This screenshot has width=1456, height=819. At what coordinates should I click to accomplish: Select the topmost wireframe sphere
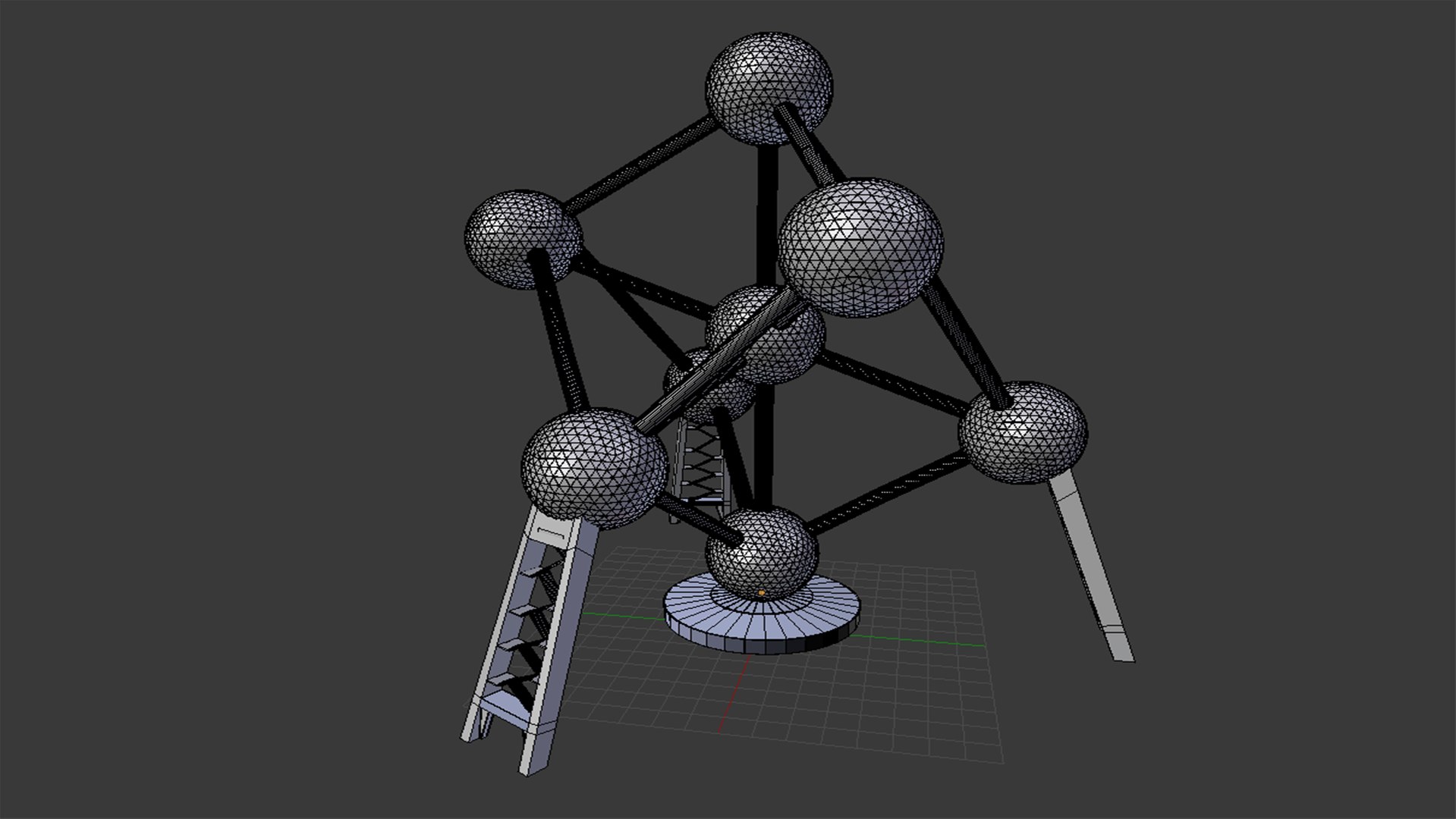769,89
